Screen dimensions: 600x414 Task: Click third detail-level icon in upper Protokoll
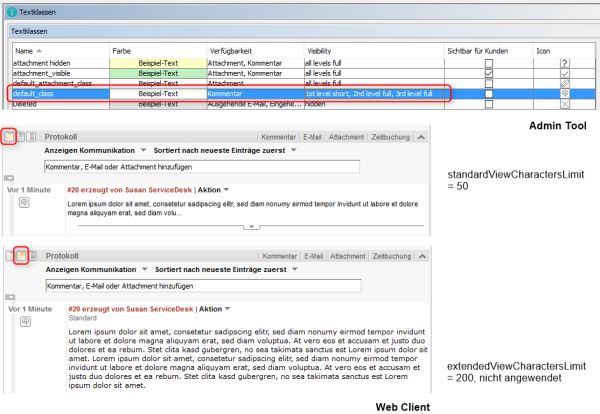point(31,135)
